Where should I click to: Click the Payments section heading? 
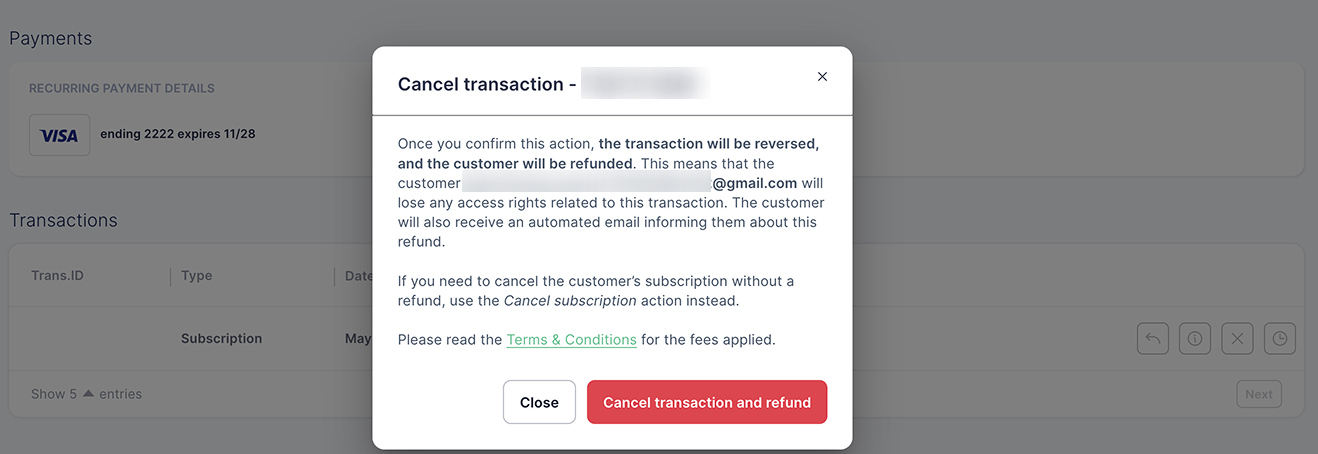click(x=50, y=38)
